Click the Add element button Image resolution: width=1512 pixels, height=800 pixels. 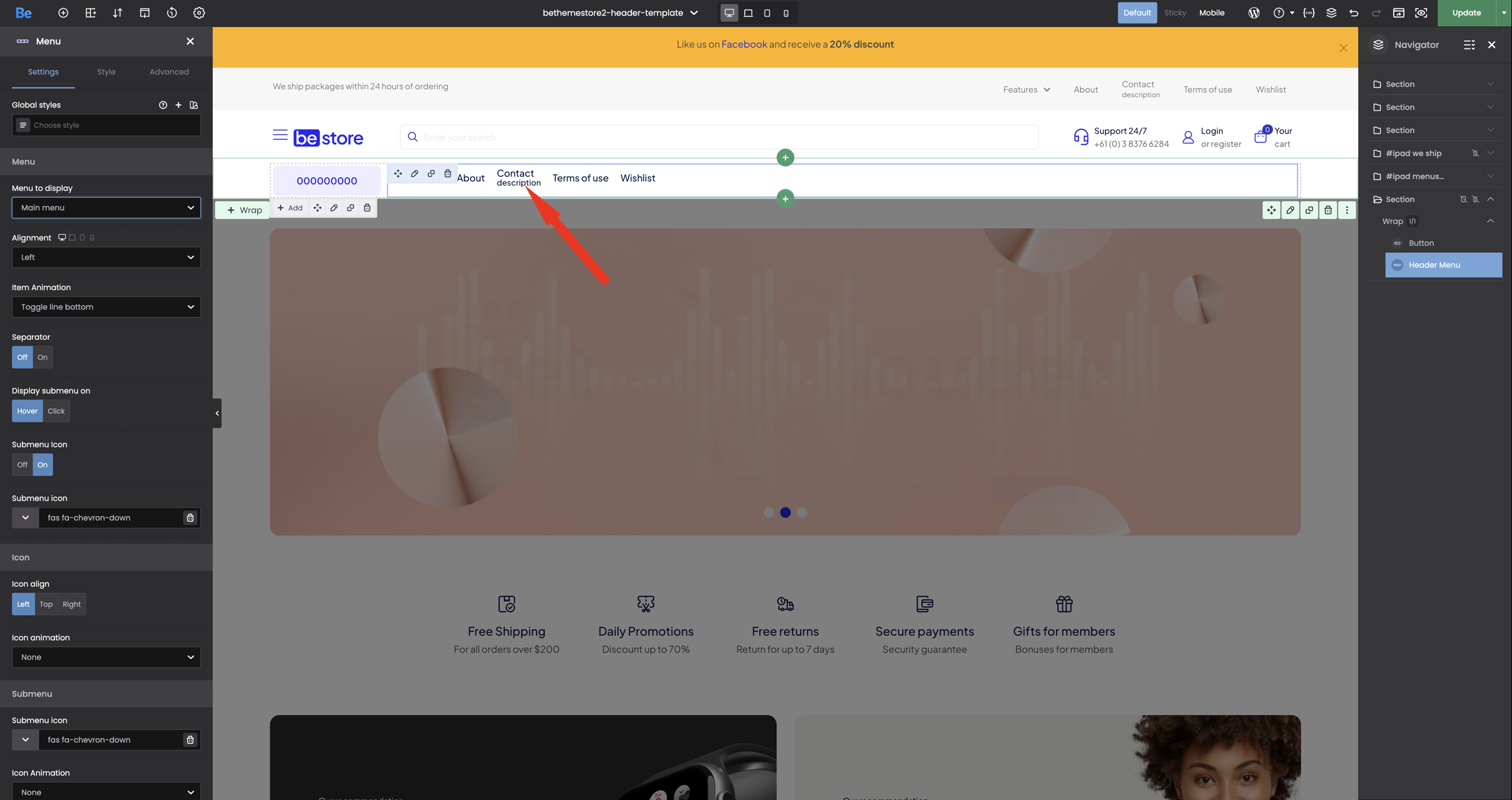290,208
